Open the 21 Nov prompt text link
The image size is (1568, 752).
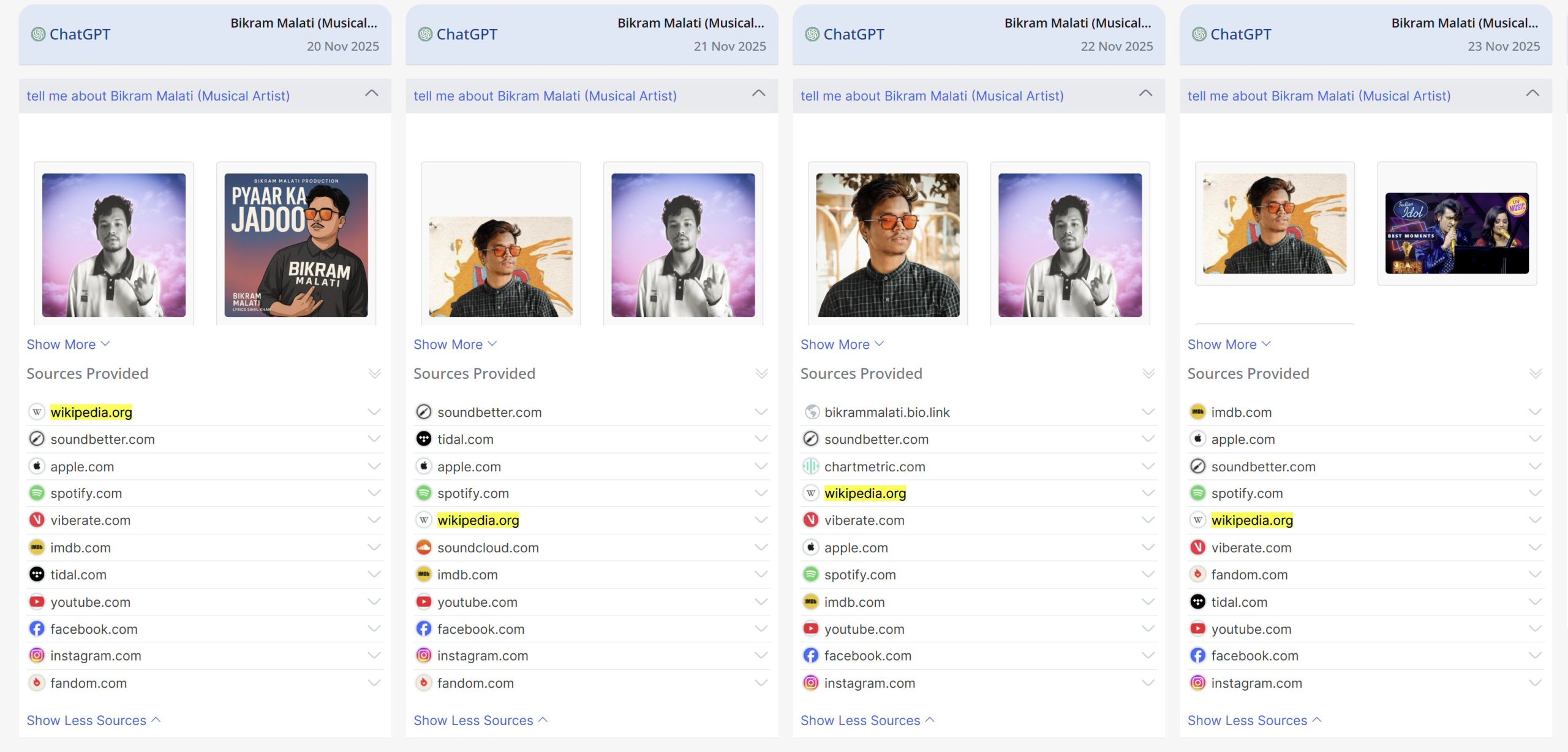(545, 96)
